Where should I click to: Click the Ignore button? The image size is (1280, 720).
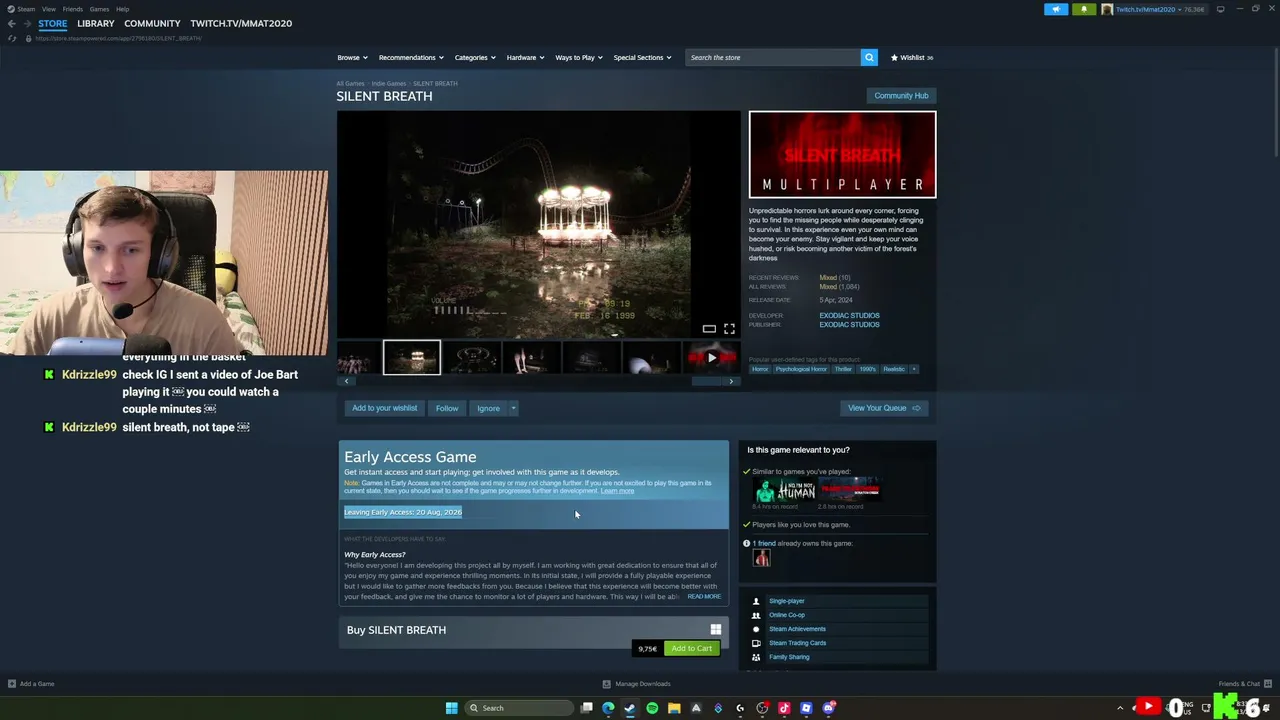click(488, 408)
